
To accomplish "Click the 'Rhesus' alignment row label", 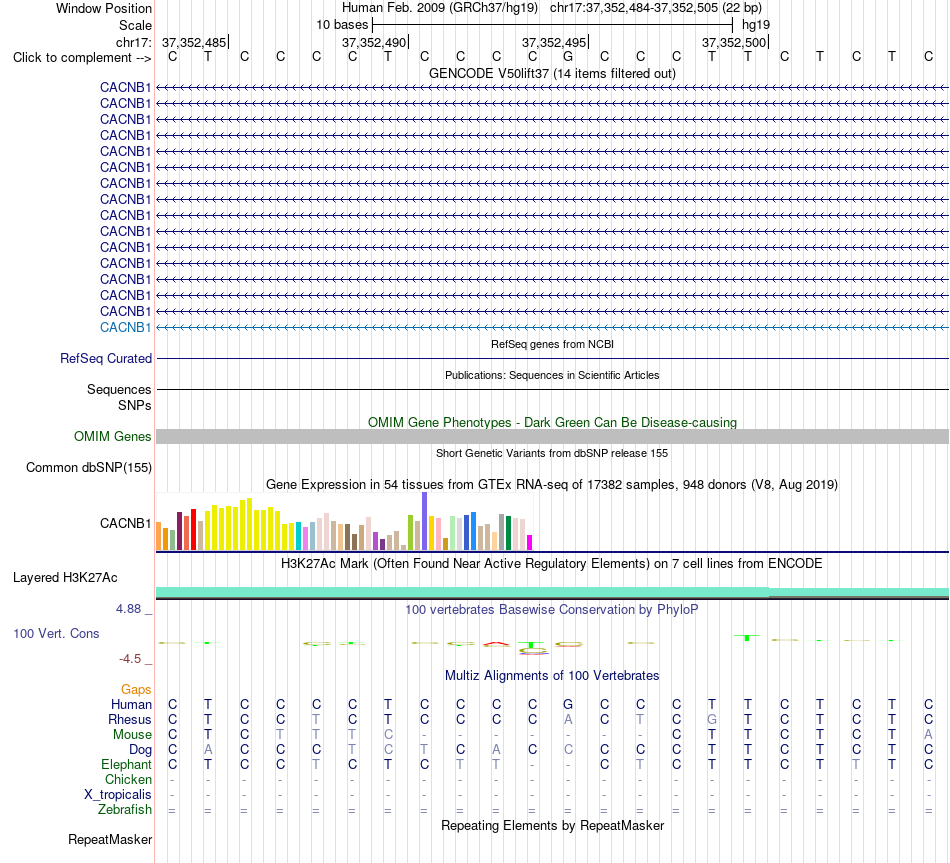I will point(130,719).
